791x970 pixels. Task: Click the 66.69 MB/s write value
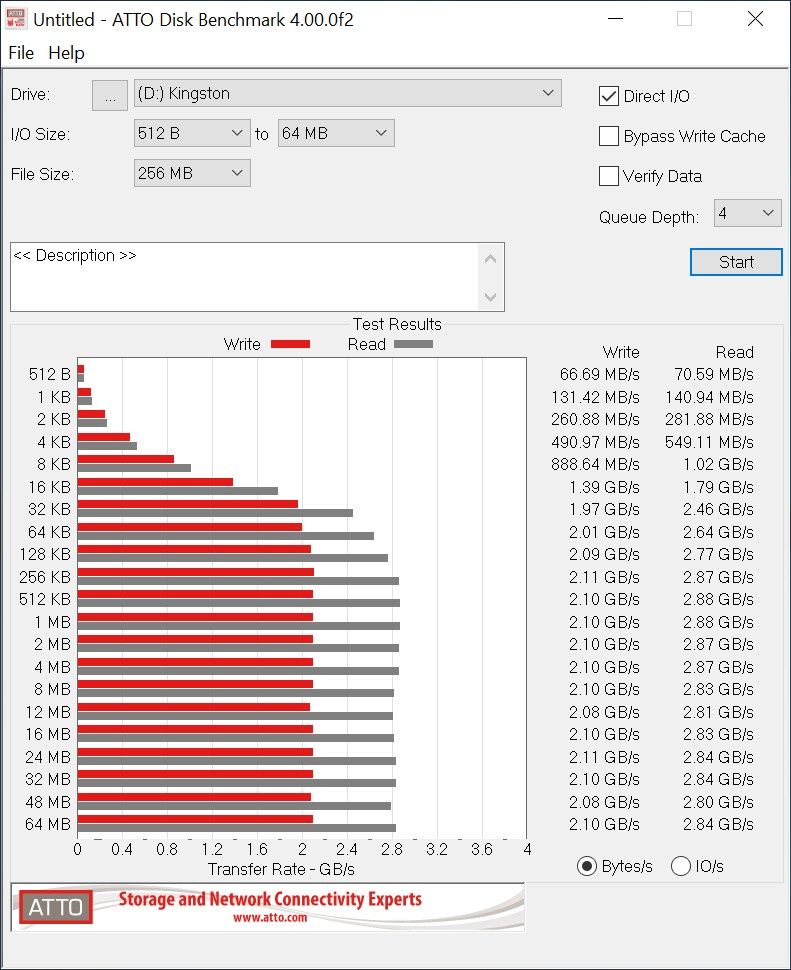pos(599,374)
